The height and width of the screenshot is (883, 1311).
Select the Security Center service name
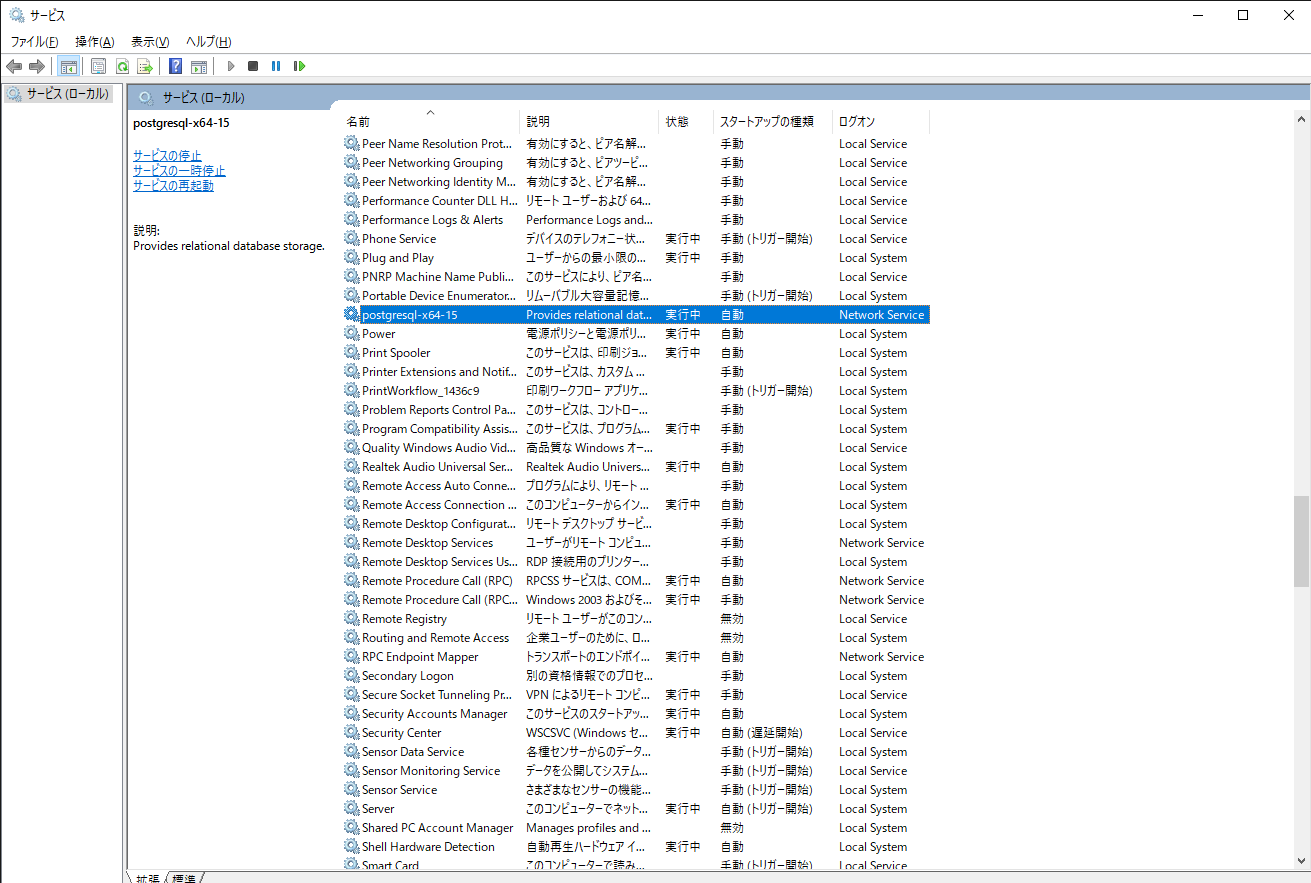click(x=402, y=732)
